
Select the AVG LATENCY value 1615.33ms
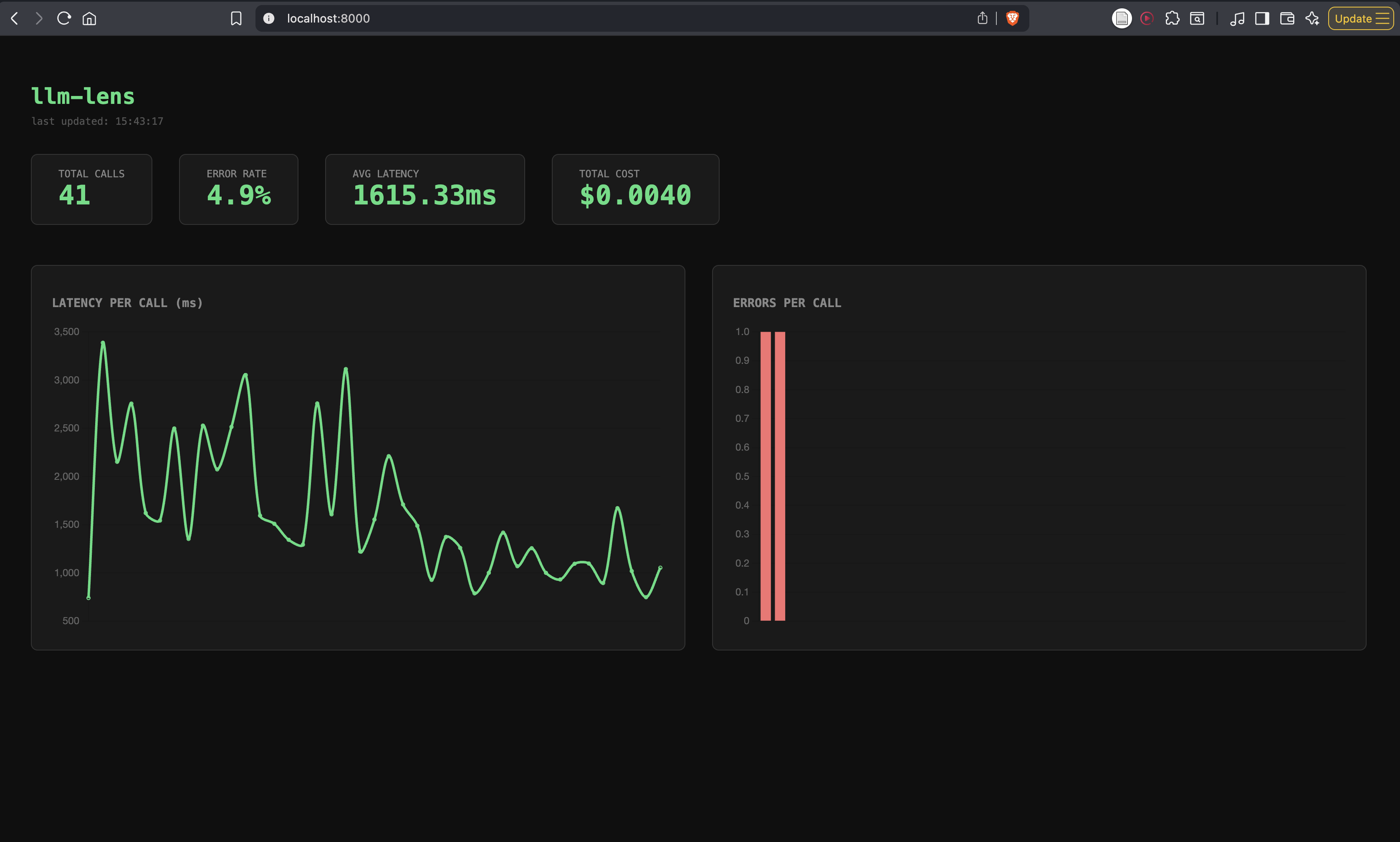tap(425, 195)
